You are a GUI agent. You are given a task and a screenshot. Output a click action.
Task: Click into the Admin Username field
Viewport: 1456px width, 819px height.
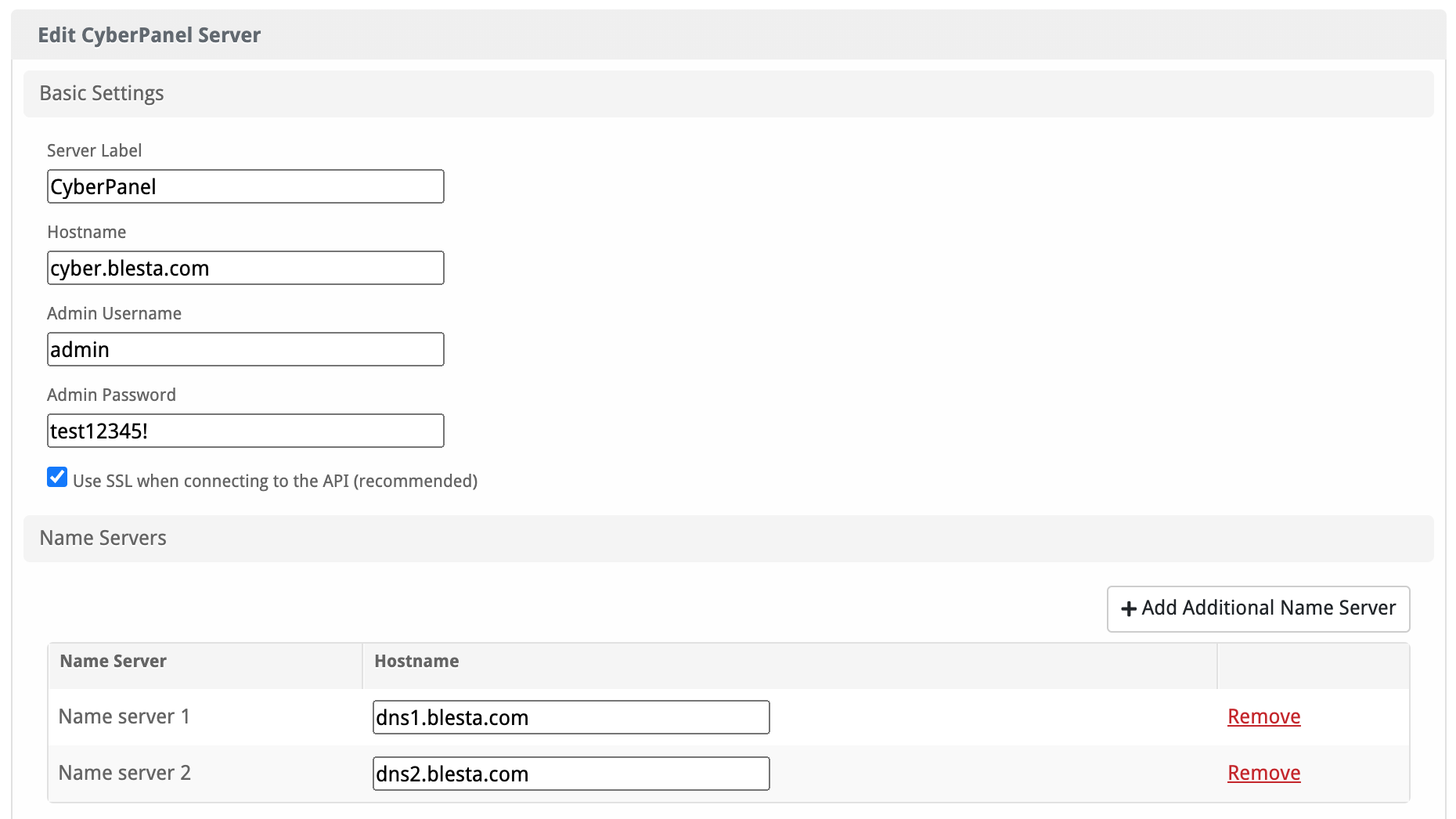pos(245,349)
